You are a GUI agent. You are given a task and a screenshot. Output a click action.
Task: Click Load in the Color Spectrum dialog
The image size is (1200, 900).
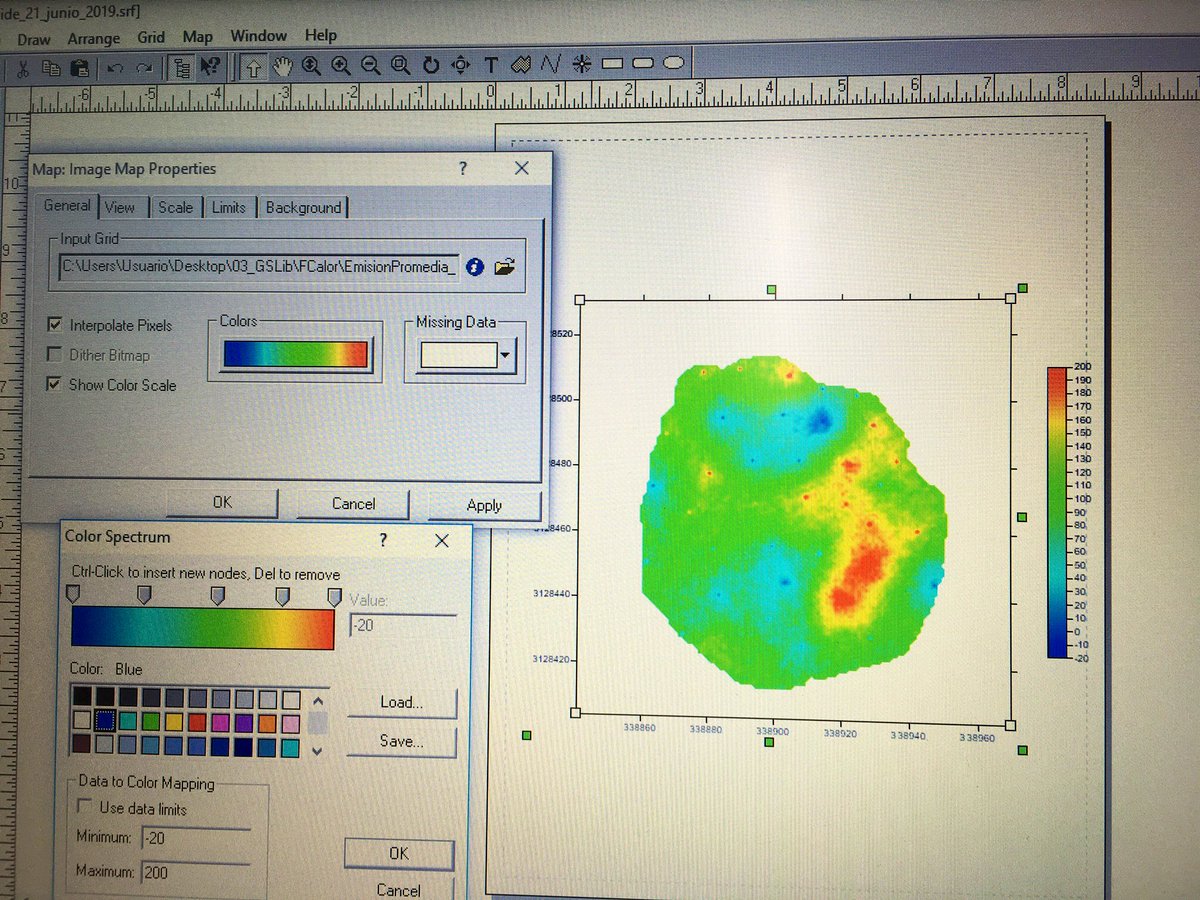(401, 703)
